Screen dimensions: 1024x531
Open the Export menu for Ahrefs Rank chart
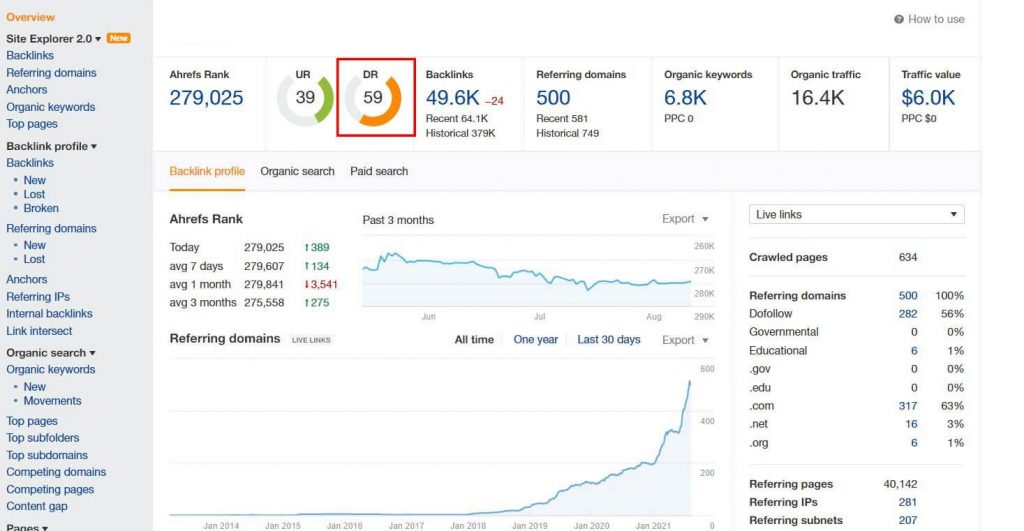685,219
